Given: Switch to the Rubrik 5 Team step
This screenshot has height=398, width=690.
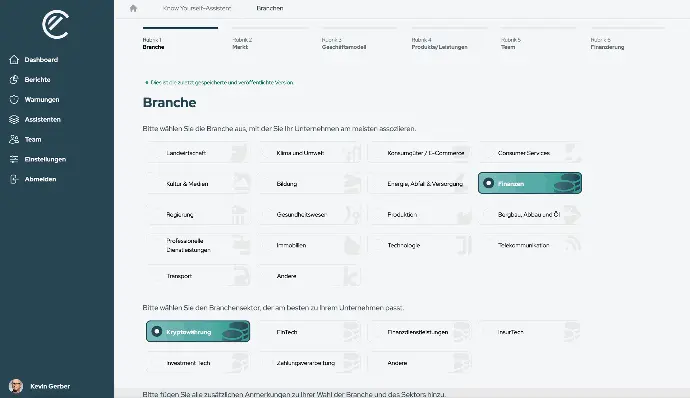Looking at the screenshot, I should coord(538,39).
